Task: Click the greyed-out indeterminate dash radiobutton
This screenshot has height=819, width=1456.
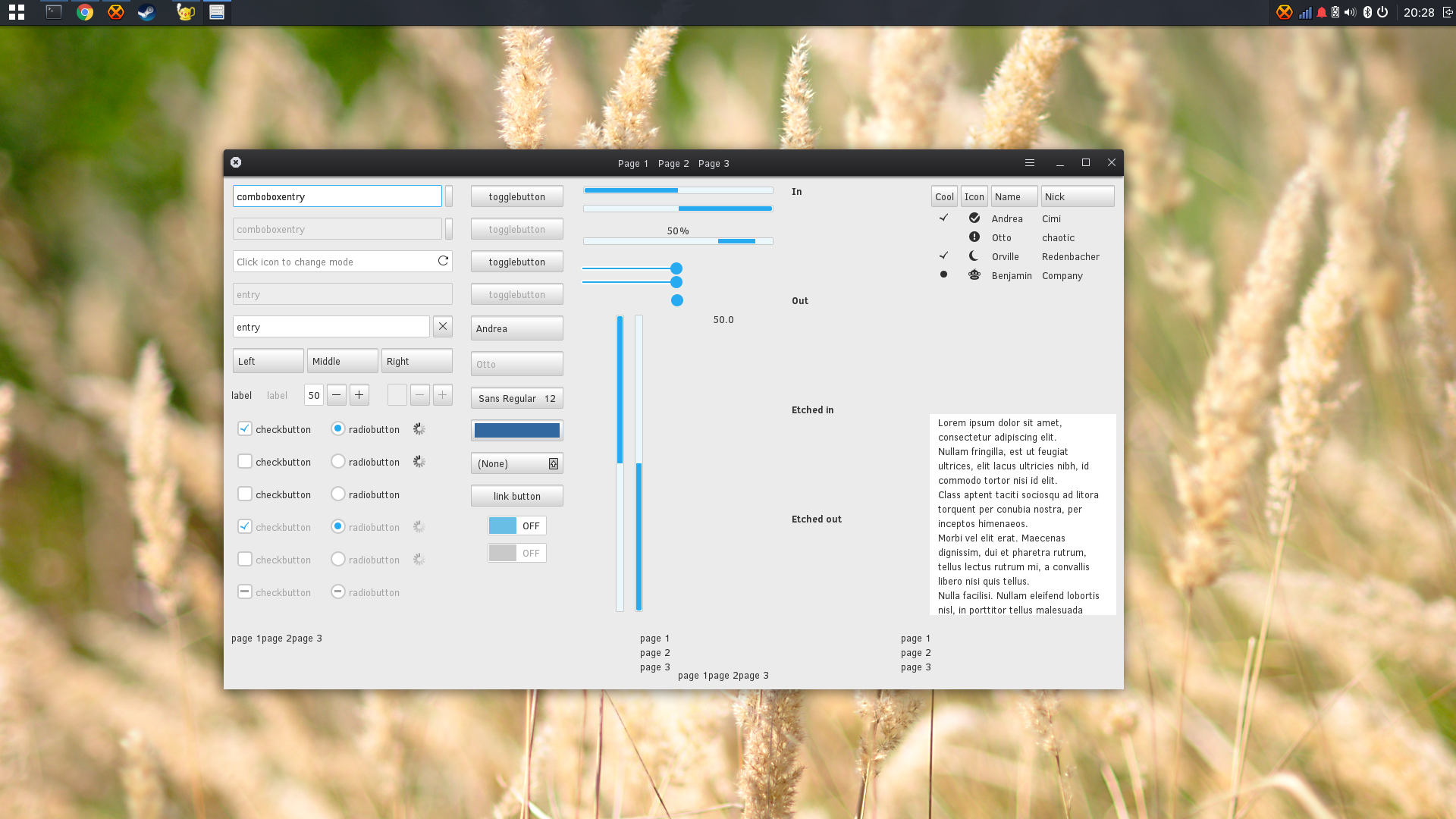Action: pyautogui.click(x=338, y=591)
